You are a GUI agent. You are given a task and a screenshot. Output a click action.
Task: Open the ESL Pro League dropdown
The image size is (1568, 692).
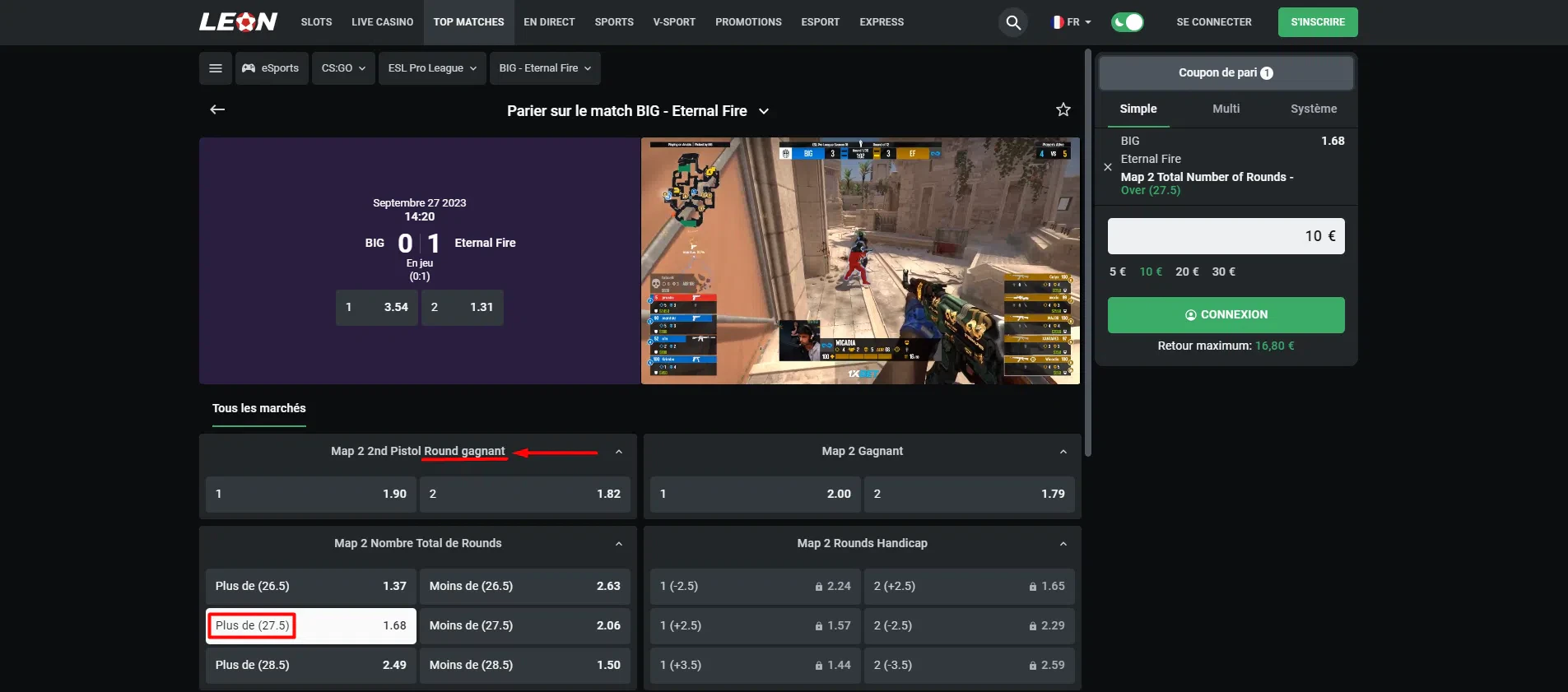432,68
